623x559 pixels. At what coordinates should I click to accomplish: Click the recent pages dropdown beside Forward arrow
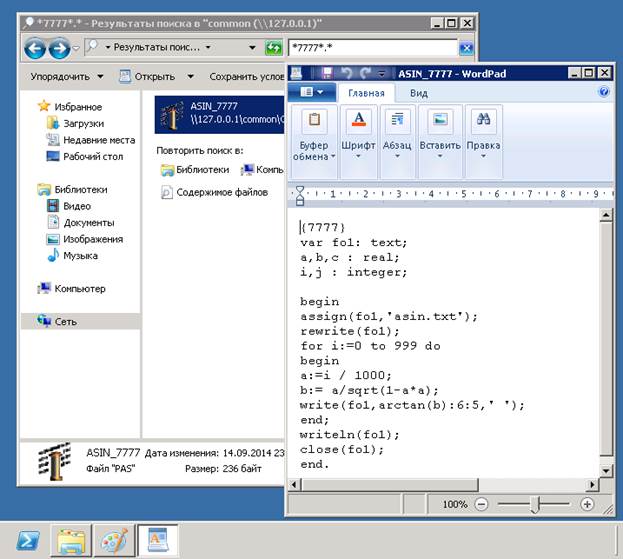tap(76, 48)
